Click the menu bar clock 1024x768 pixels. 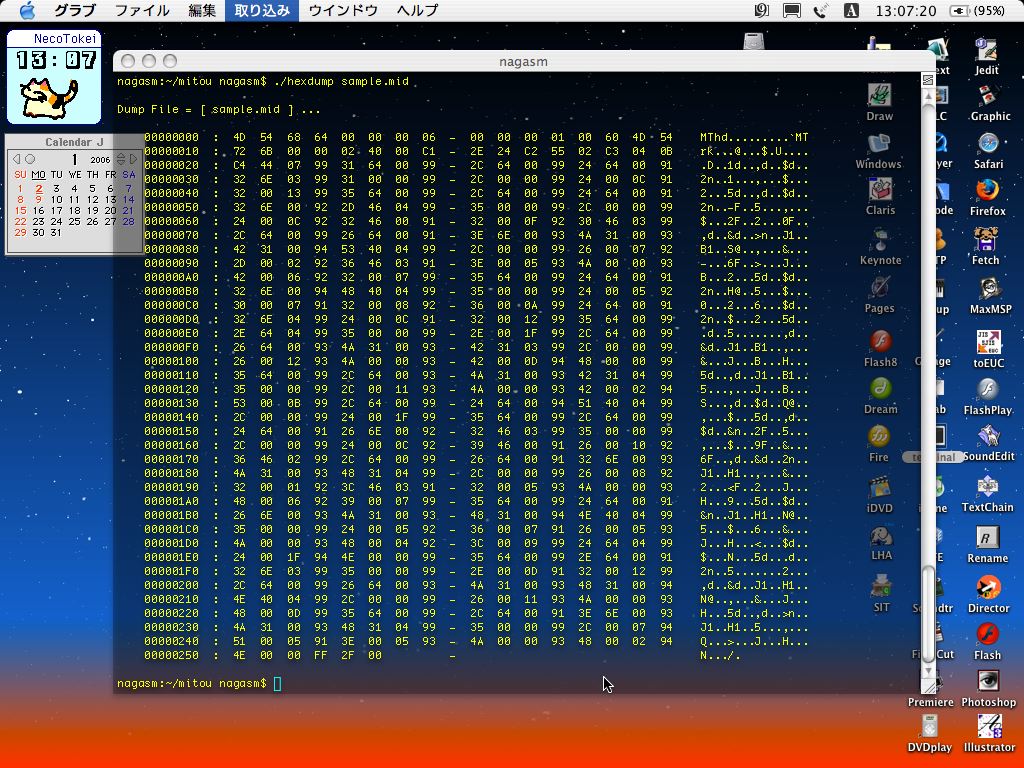[x=906, y=10]
